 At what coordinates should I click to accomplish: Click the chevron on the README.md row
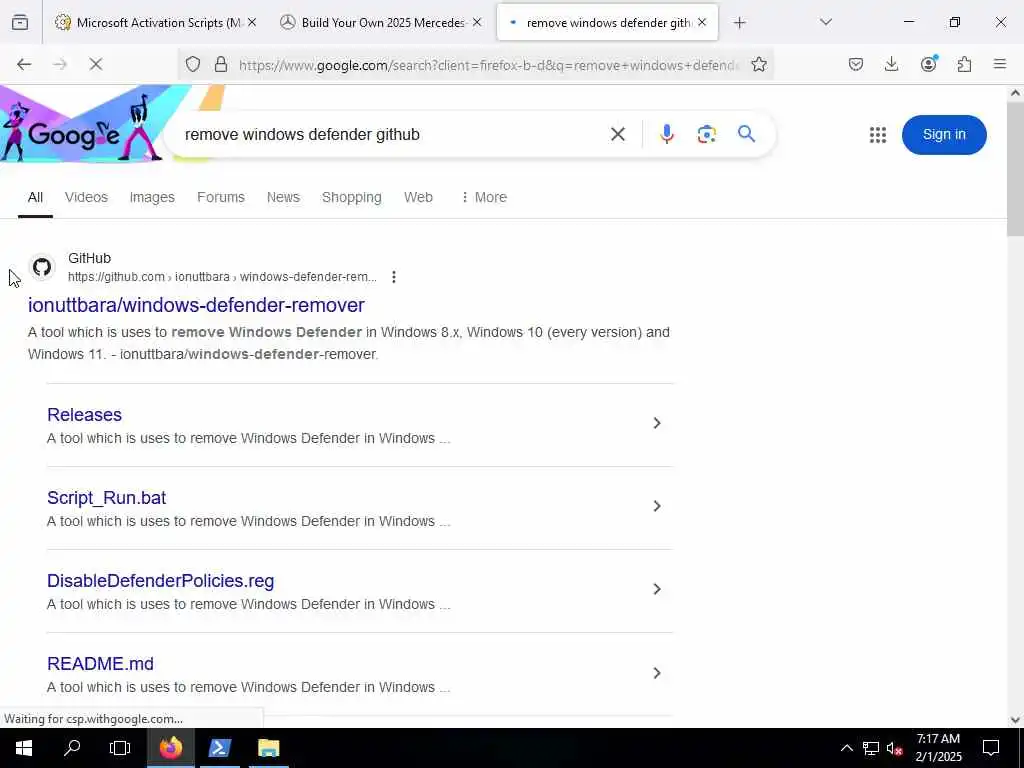657,673
